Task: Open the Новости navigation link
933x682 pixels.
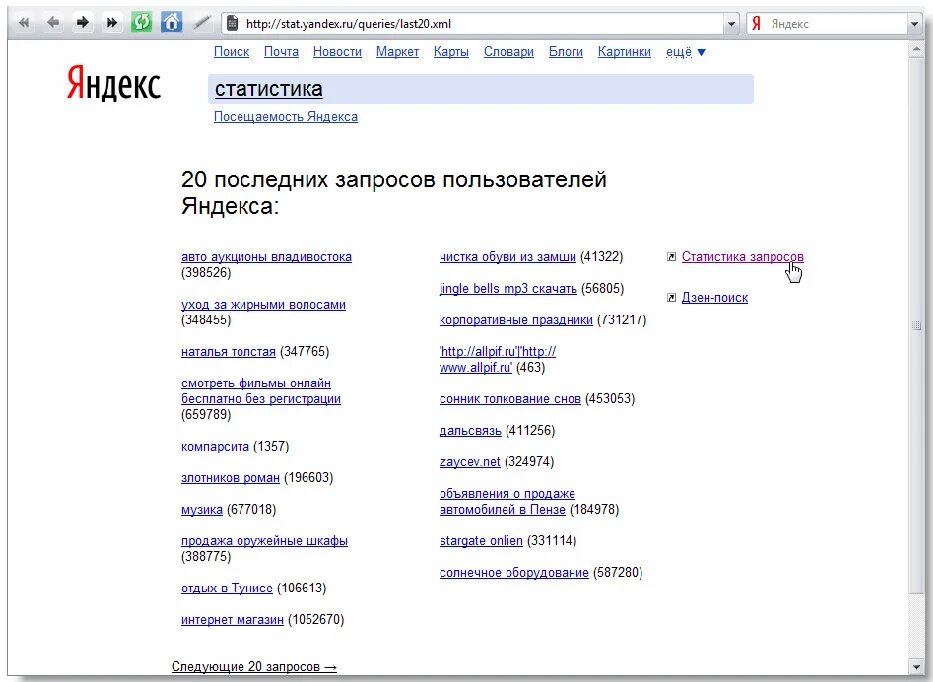Action: coord(337,52)
